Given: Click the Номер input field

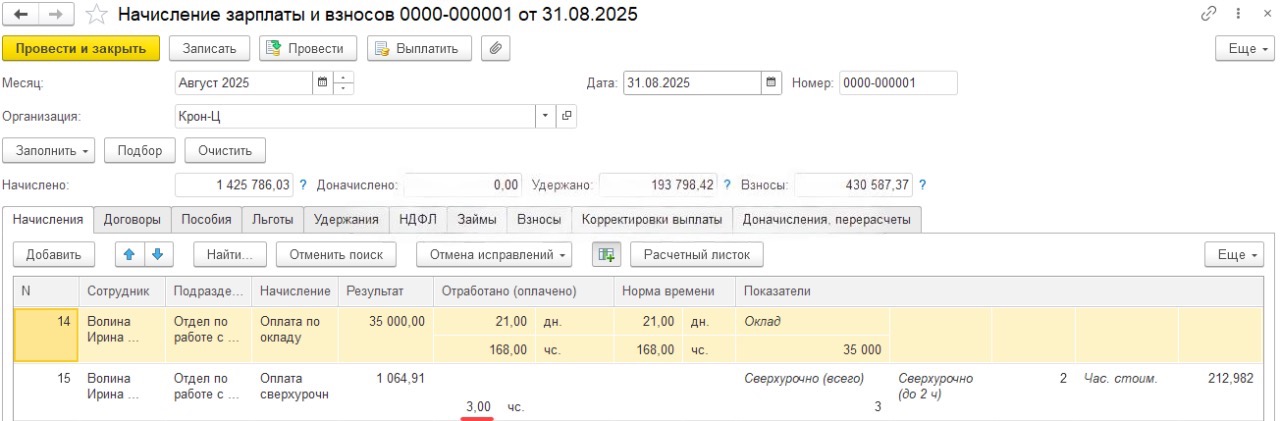Looking at the screenshot, I should click(897, 83).
